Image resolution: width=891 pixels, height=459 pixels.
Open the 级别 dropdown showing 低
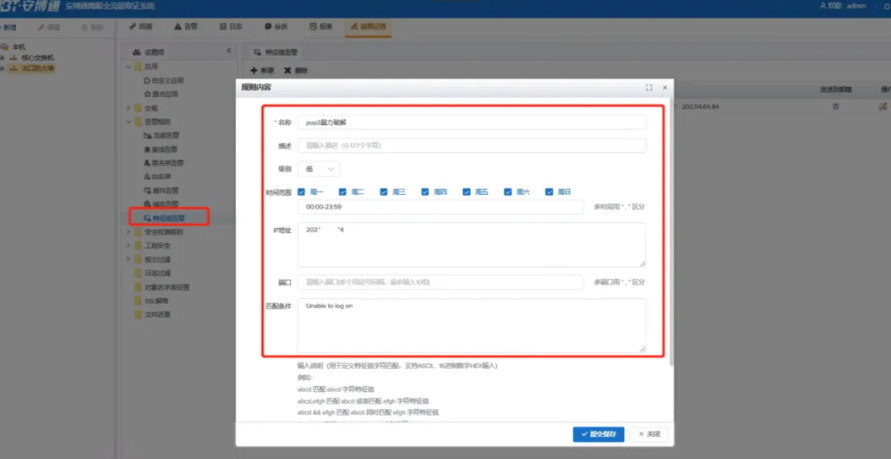coord(319,169)
